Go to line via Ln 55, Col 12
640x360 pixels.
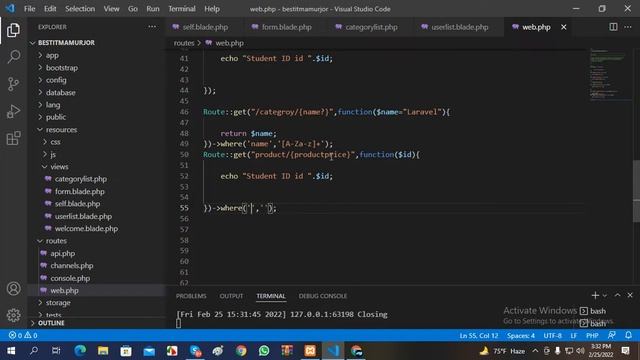point(479,336)
